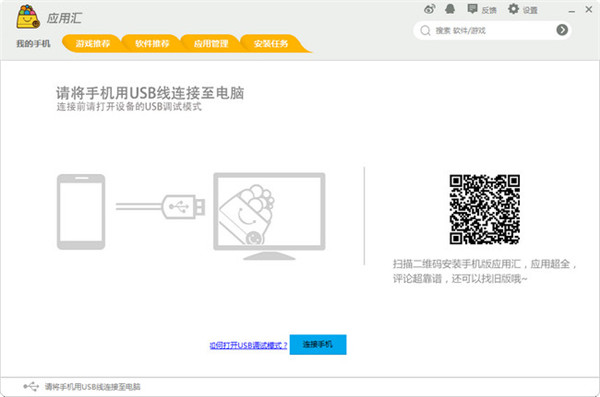Click the 连接手机 button

(318, 345)
